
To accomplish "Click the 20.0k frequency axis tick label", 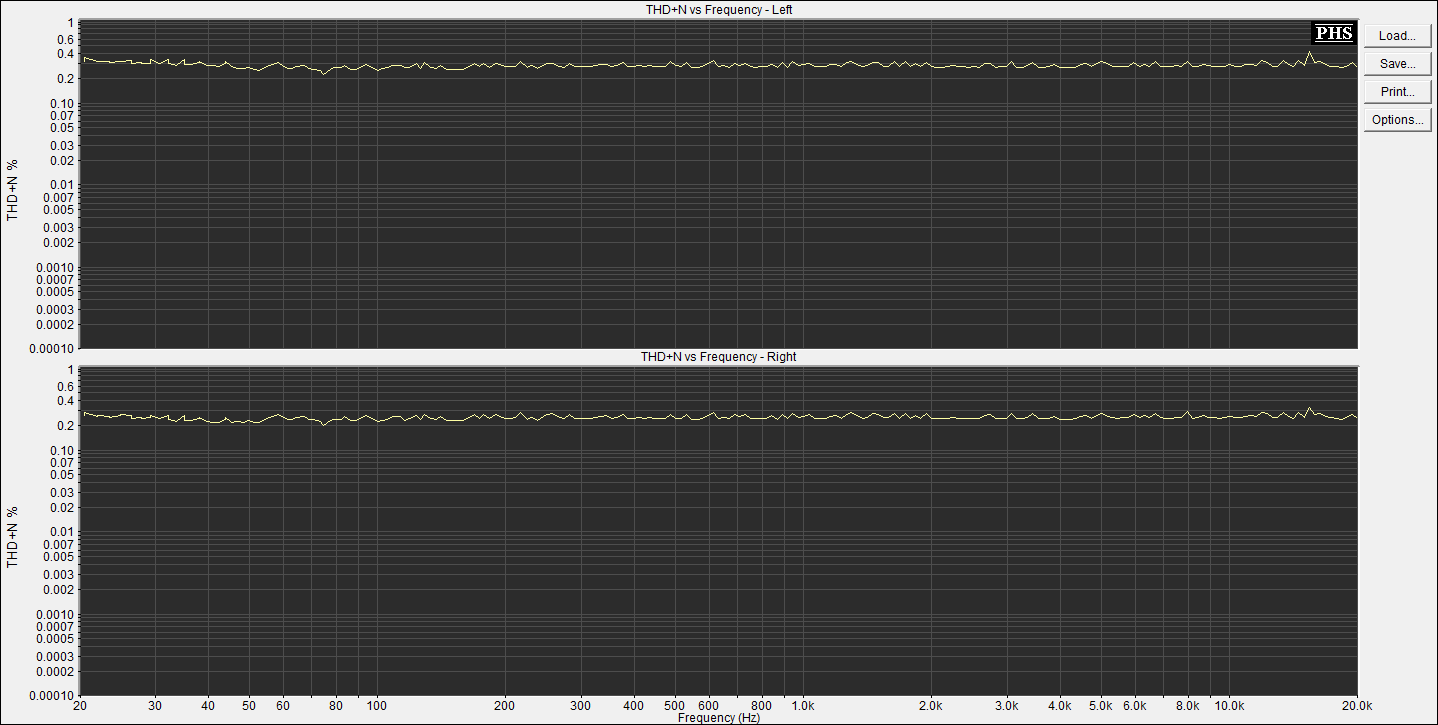I will pyautogui.click(x=1355, y=706).
